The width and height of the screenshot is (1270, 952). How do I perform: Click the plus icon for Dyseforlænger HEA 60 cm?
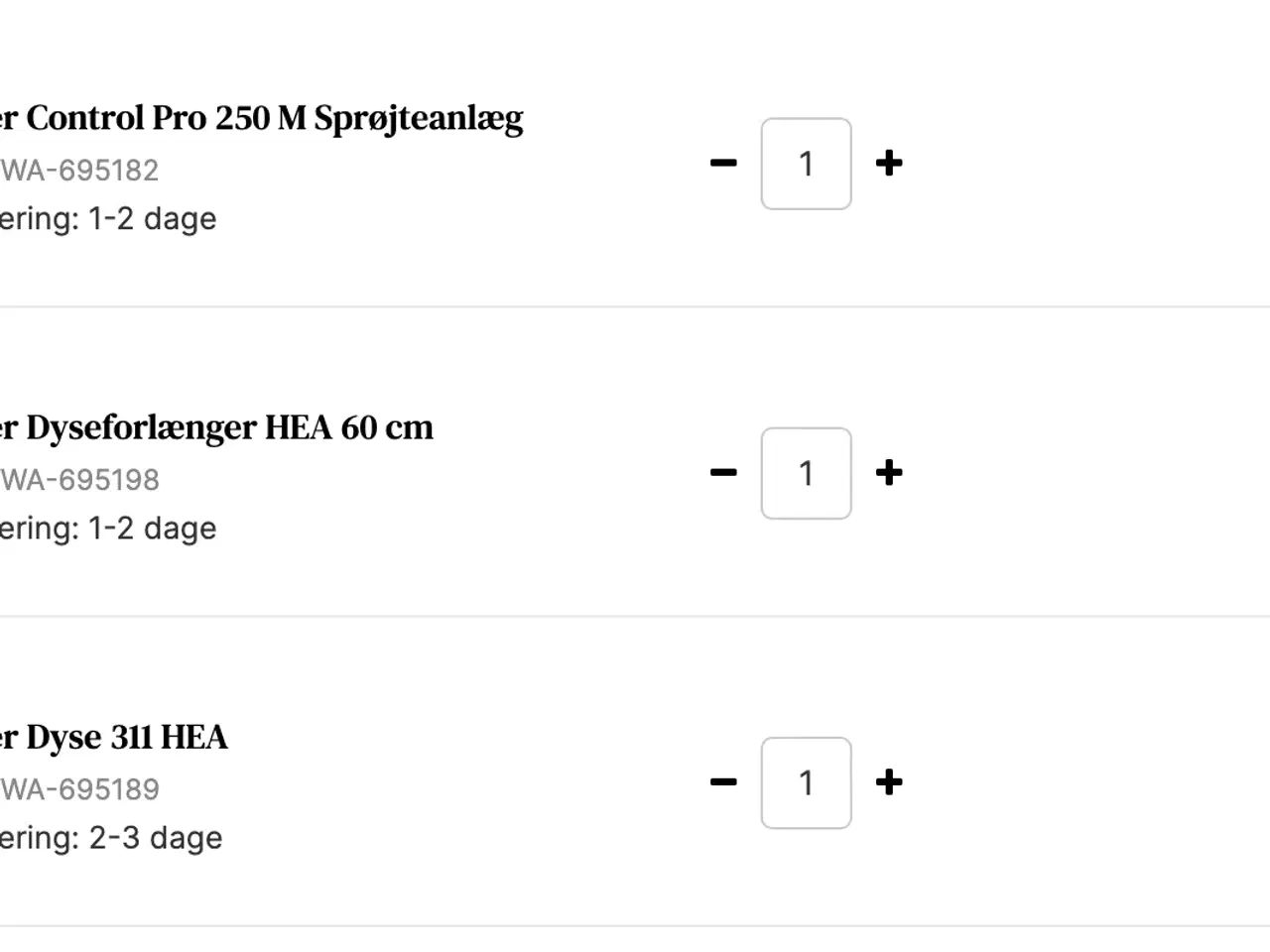889,473
